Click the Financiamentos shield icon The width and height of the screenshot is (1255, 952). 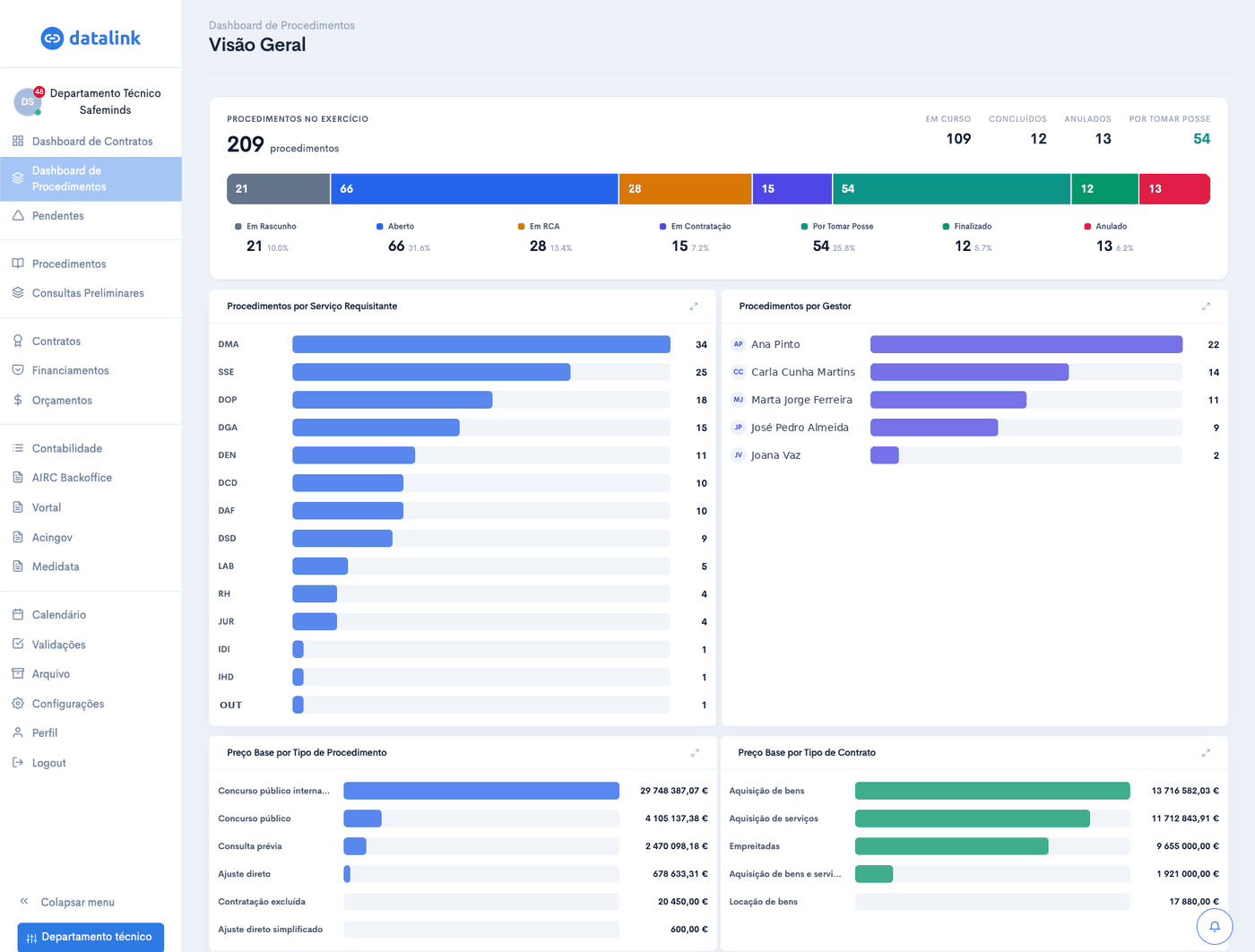(18, 370)
